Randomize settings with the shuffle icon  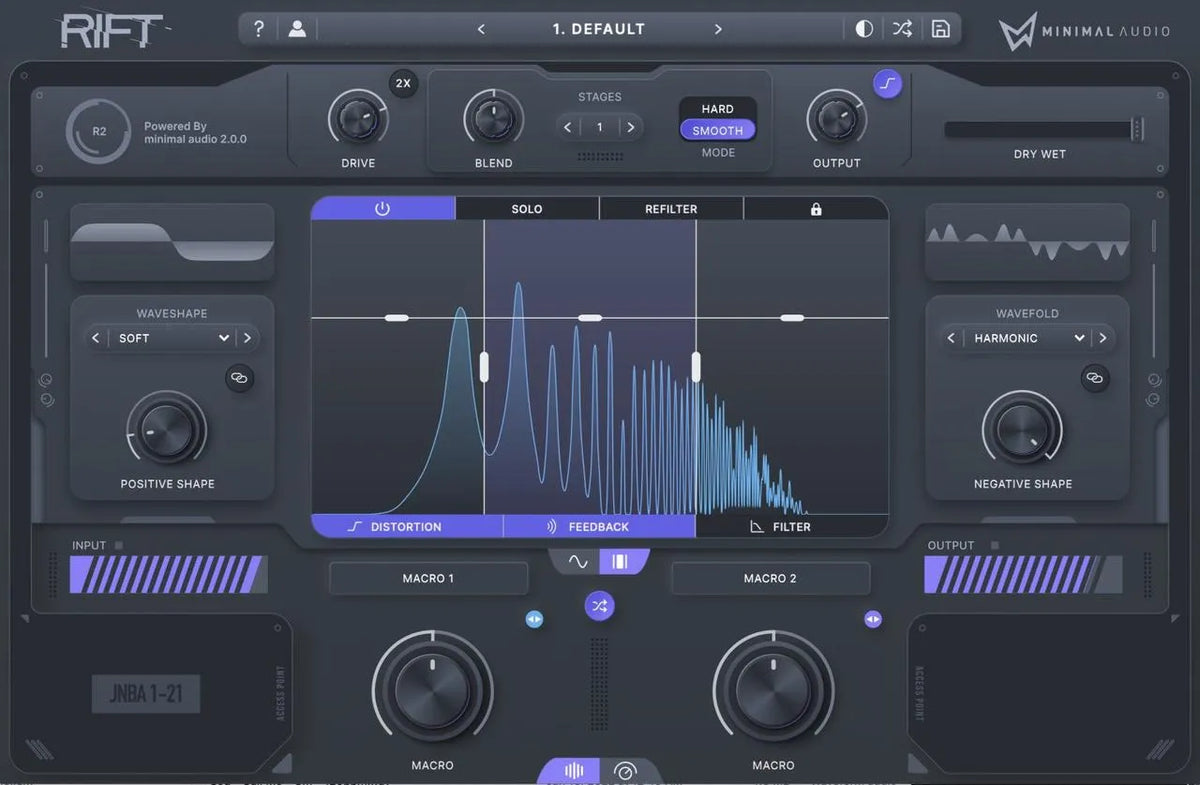tap(902, 28)
